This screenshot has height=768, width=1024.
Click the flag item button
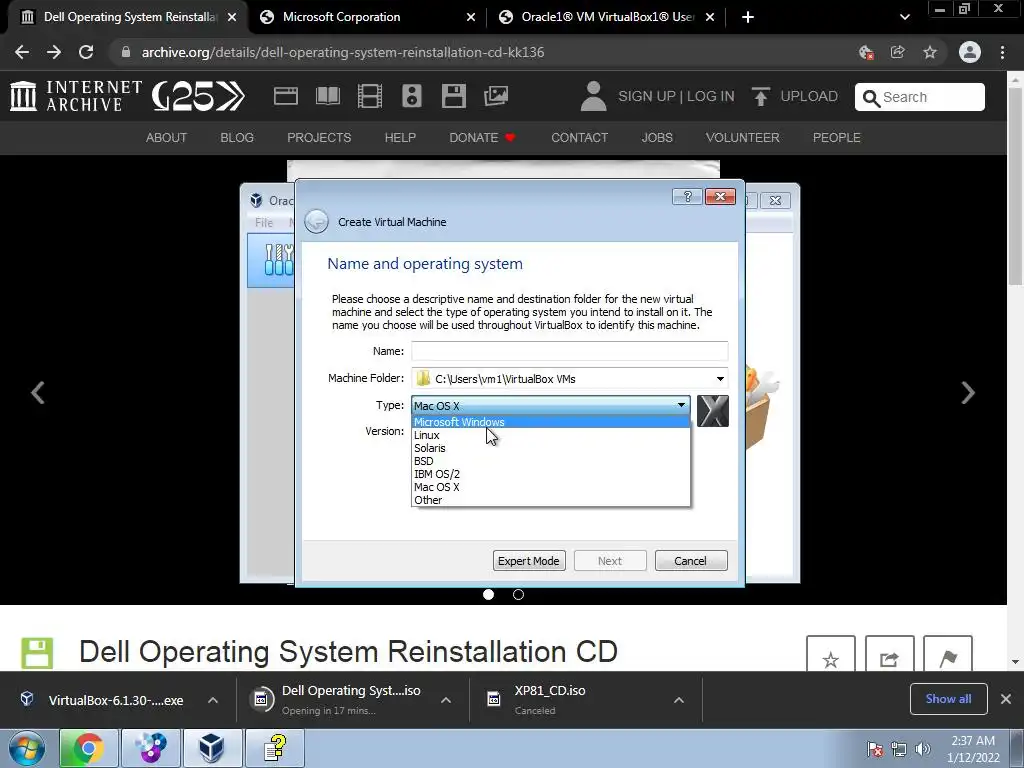click(948, 655)
